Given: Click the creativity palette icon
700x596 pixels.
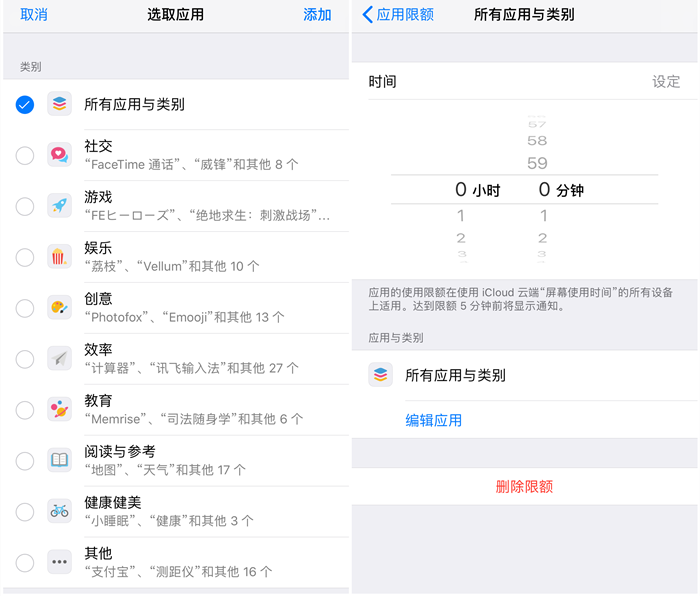Looking at the screenshot, I should pos(60,308).
